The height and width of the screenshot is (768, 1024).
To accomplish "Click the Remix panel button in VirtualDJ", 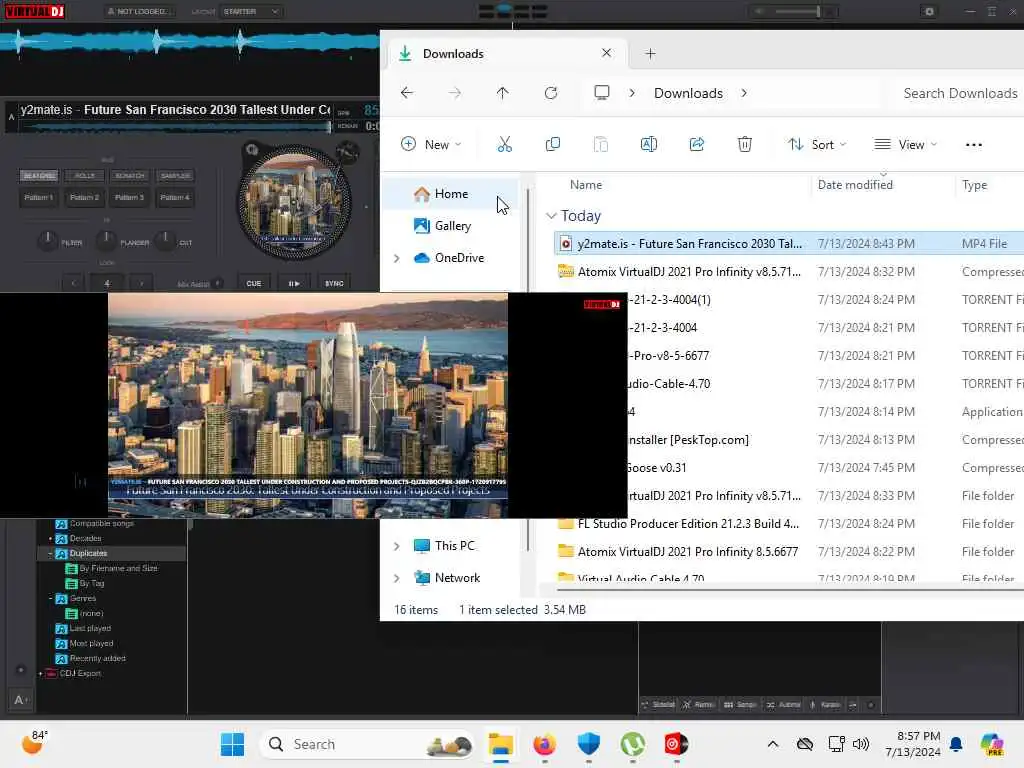I will tap(699, 705).
